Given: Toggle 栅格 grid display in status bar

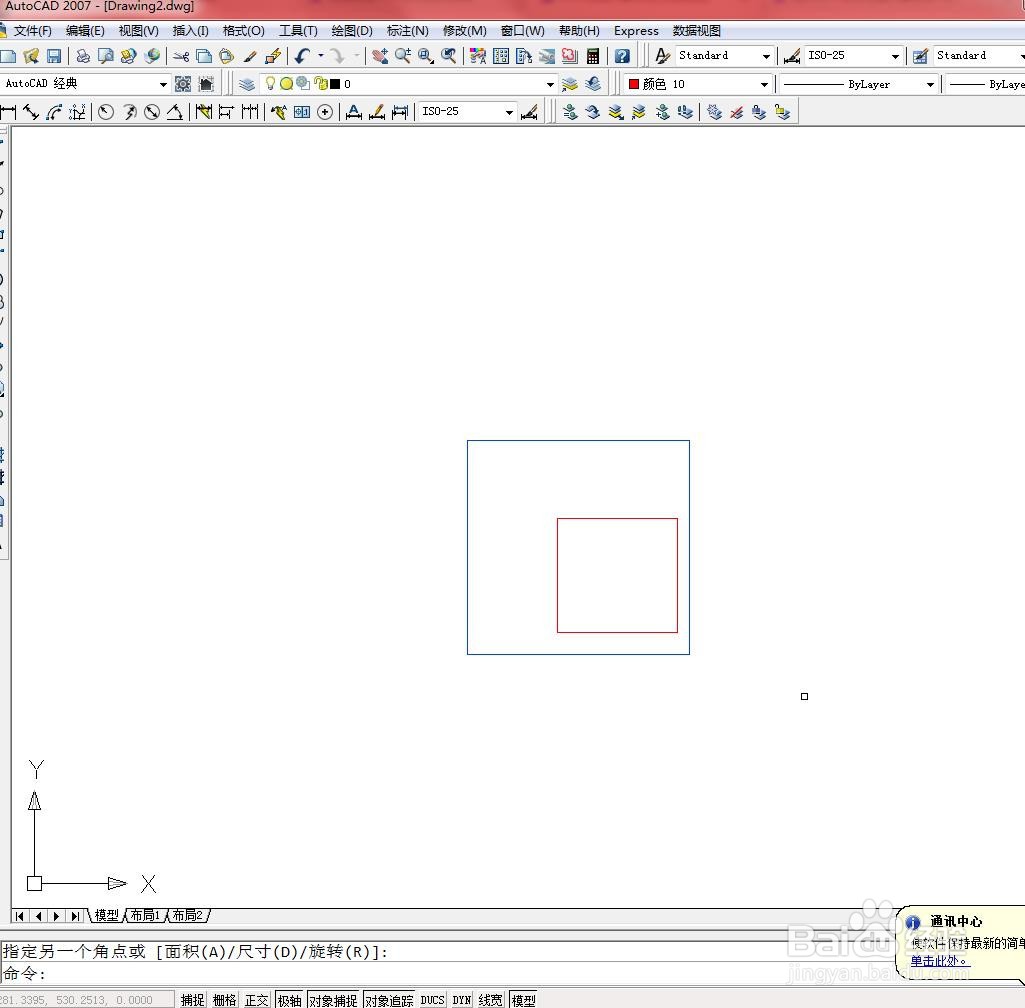Looking at the screenshot, I should tap(225, 1000).
